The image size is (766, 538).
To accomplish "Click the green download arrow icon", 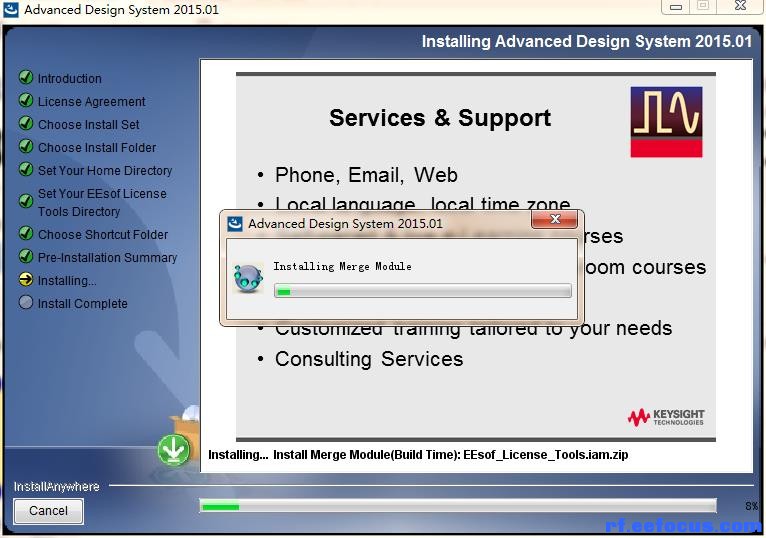I will pyautogui.click(x=174, y=450).
